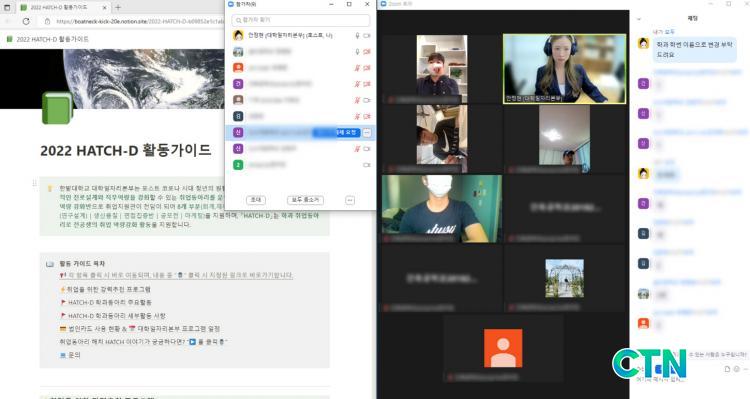Viewport: 750px width, 399px height.
Task: Toggle the host's microphone icon in participants list
Action: coord(357,36)
